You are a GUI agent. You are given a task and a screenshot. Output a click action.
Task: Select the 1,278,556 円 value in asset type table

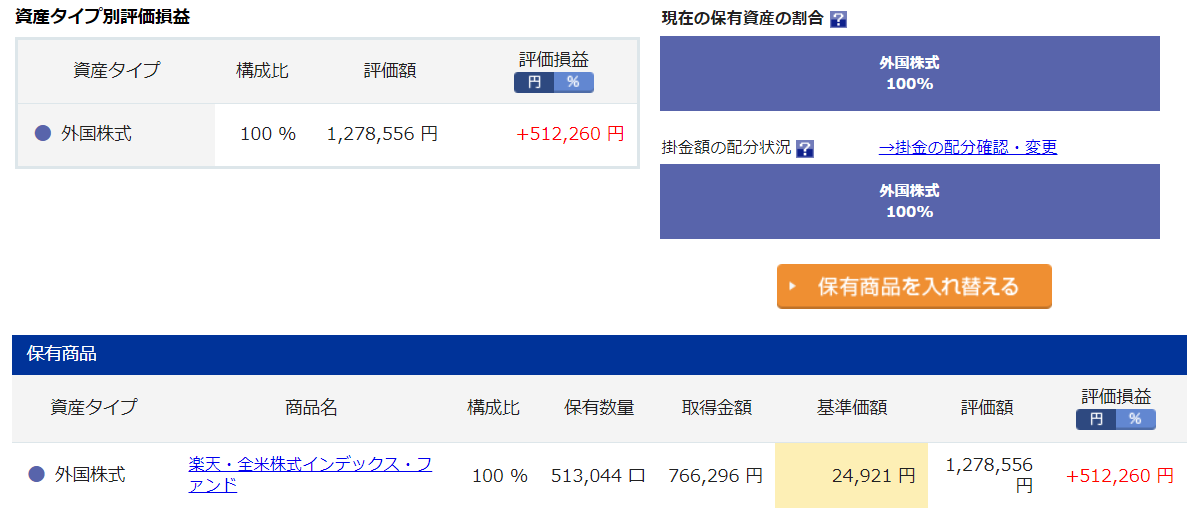pyautogui.click(x=382, y=134)
